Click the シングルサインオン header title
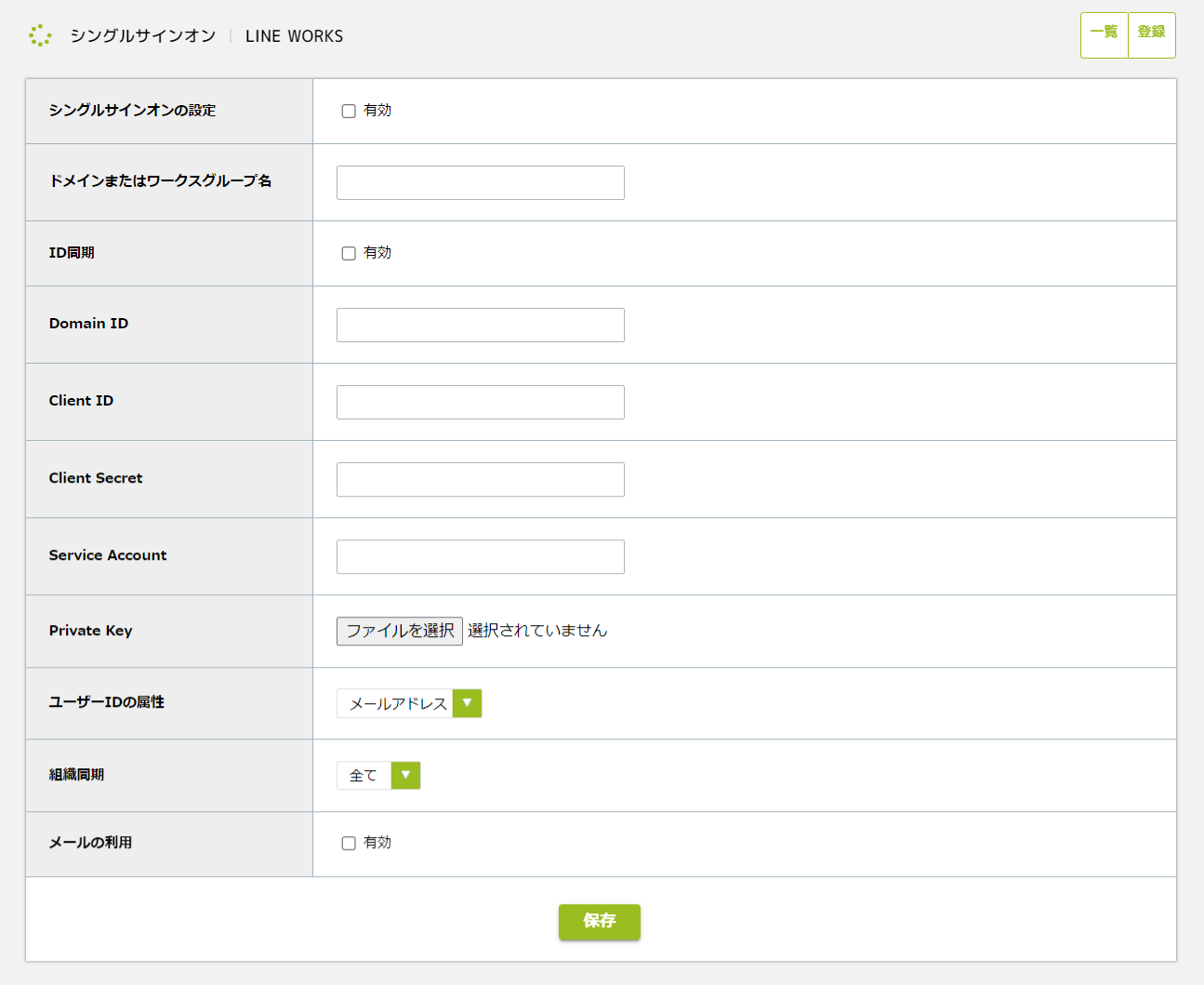This screenshot has width=1204, height=985. [x=143, y=35]
